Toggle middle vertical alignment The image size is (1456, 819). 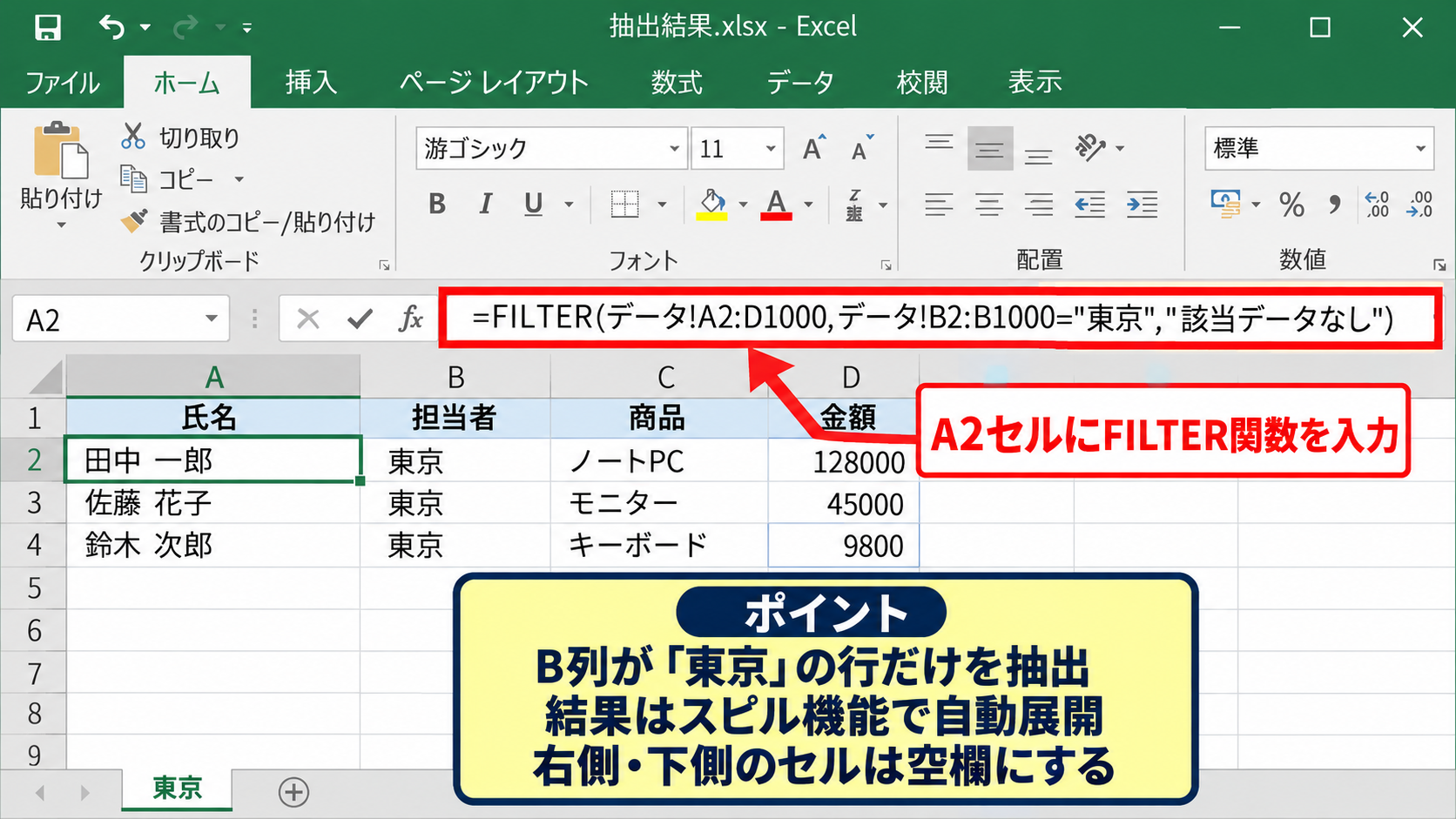click(989, 149)
